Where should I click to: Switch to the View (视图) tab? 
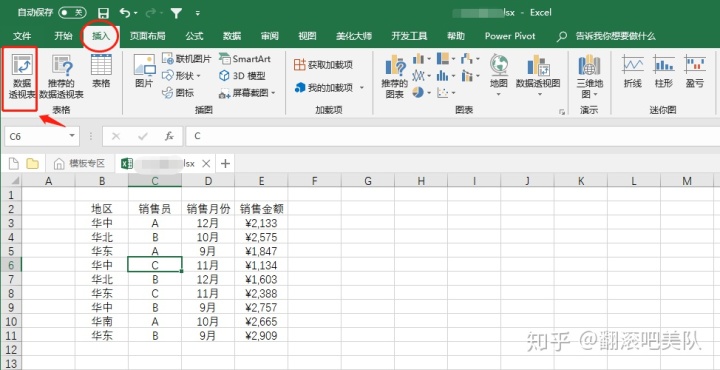point(307,36)
